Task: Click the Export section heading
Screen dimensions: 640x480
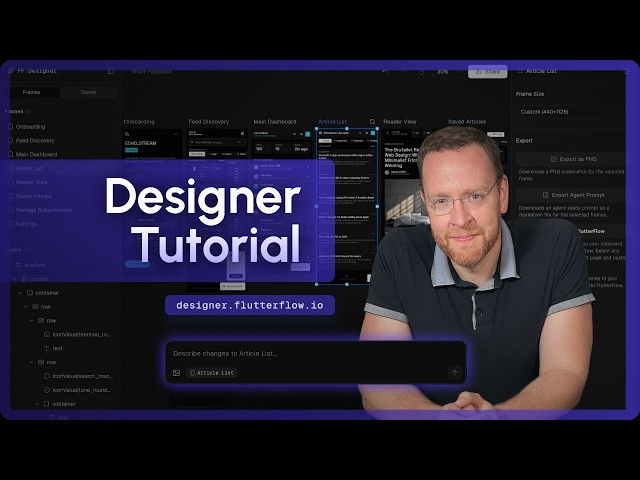Action: [x=524, y=140]
